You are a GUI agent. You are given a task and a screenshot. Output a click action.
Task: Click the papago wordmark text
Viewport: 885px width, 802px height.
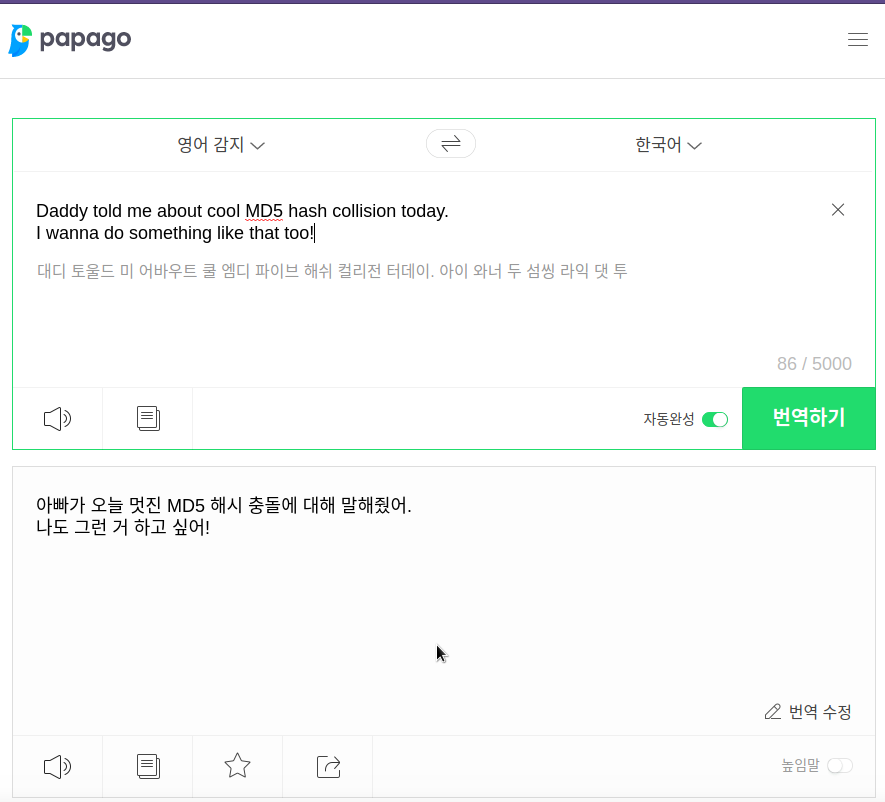coord(85,40)
